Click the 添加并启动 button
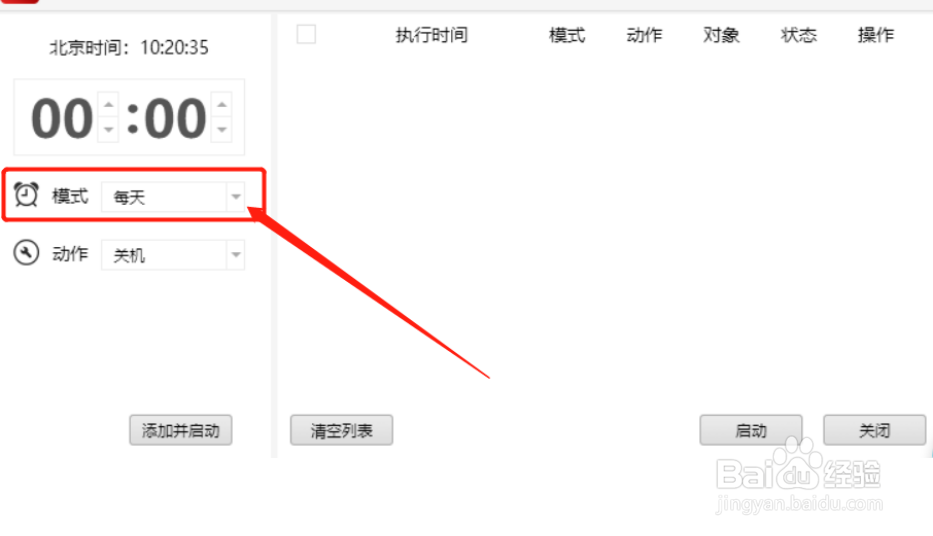The image size is (933, 536). coord(181,430)
